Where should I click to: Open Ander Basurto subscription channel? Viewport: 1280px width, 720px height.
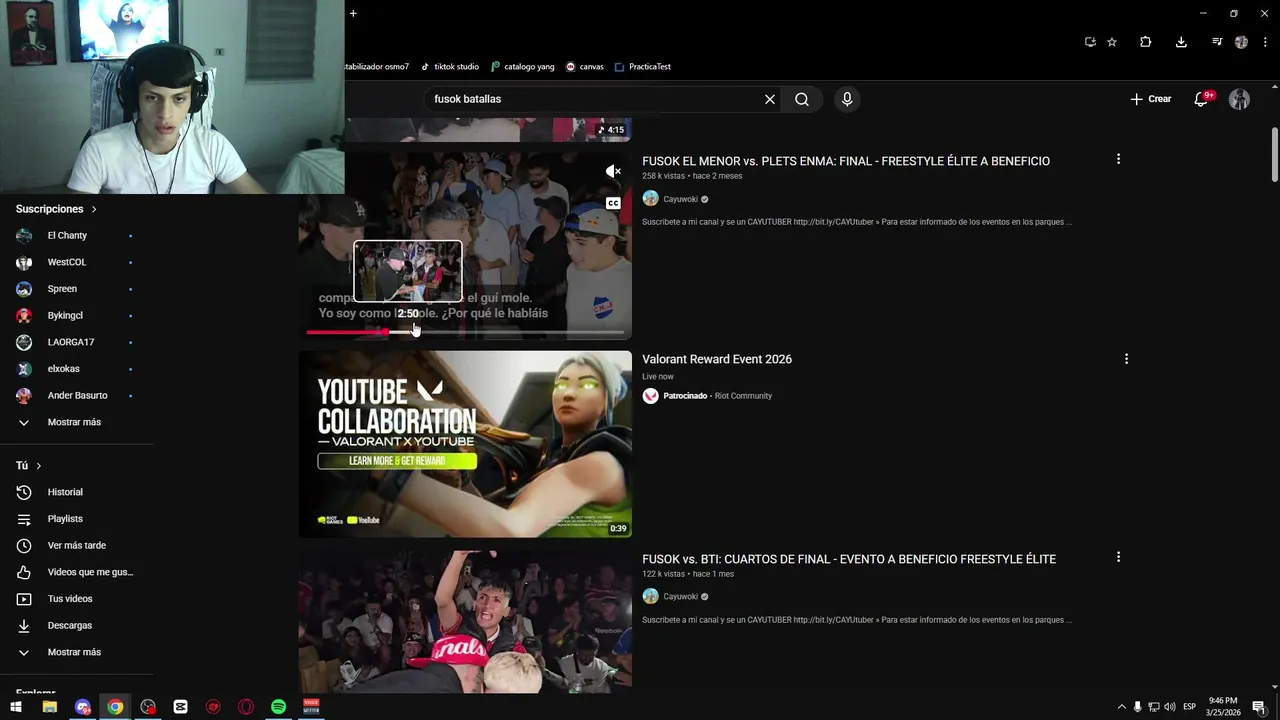click(x=76, y=395)
